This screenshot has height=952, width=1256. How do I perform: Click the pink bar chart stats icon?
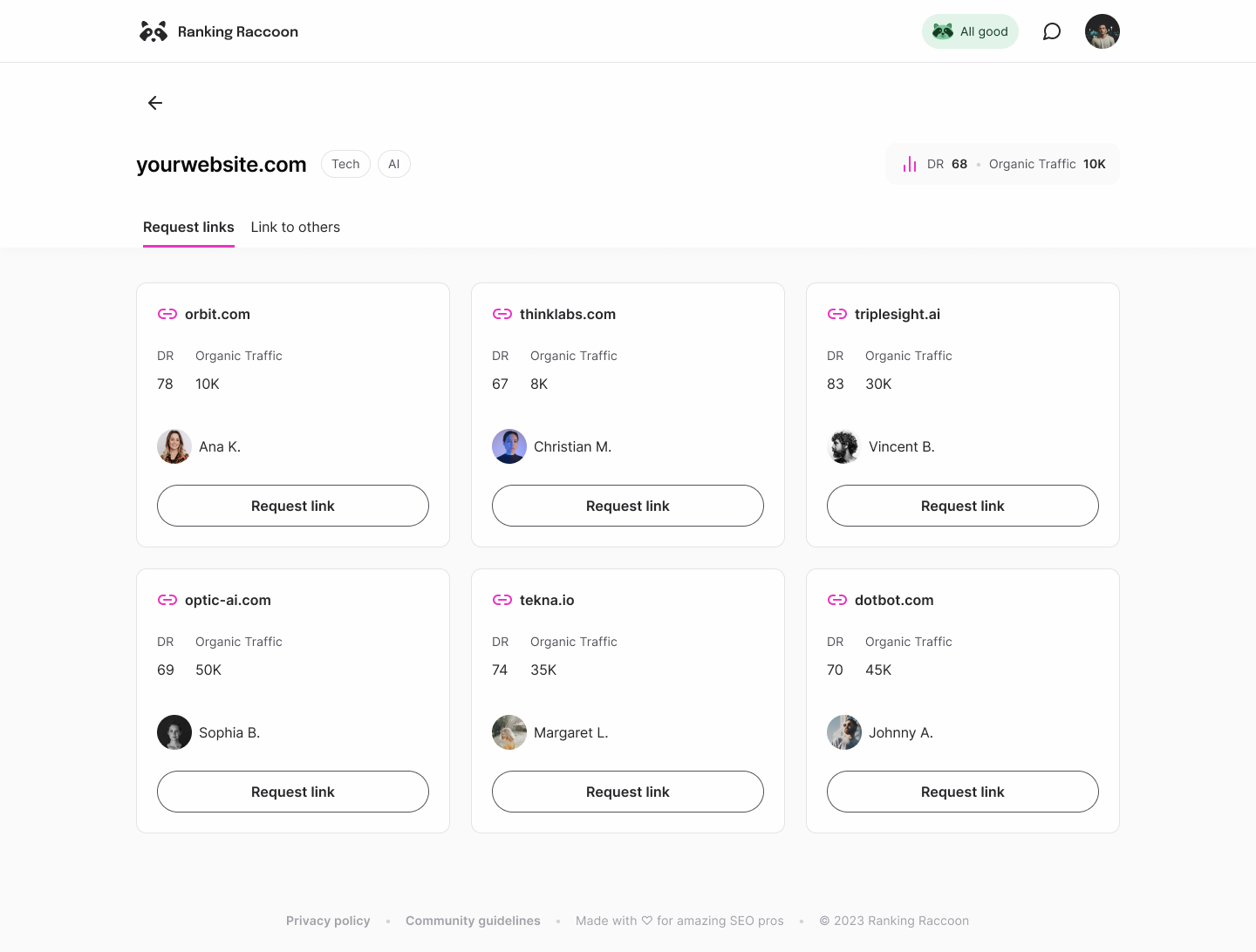tap(910, 164)
